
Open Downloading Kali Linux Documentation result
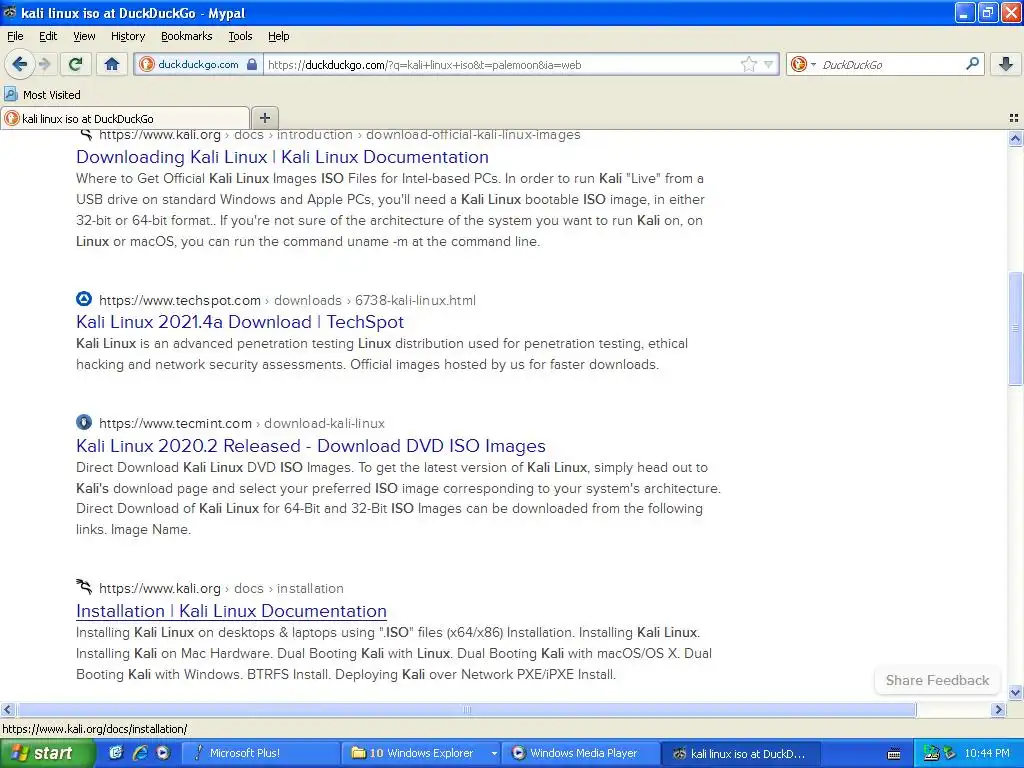click(282, 157)
